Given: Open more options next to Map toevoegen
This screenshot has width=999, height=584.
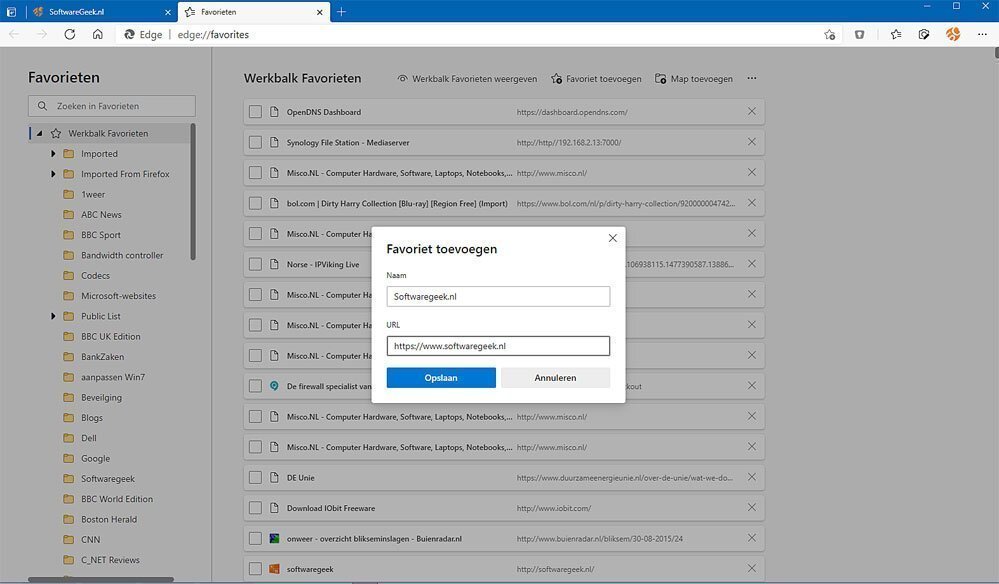Looking at the screenshot, I should (x=752, y=78).
